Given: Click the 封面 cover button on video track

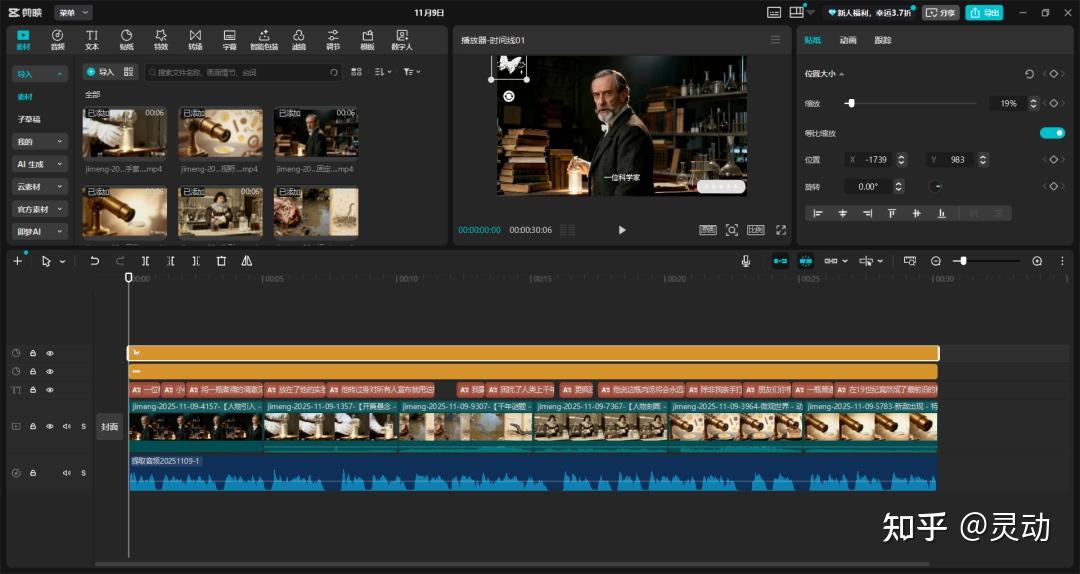Looking at the screenshot, I should click(109, 426).
